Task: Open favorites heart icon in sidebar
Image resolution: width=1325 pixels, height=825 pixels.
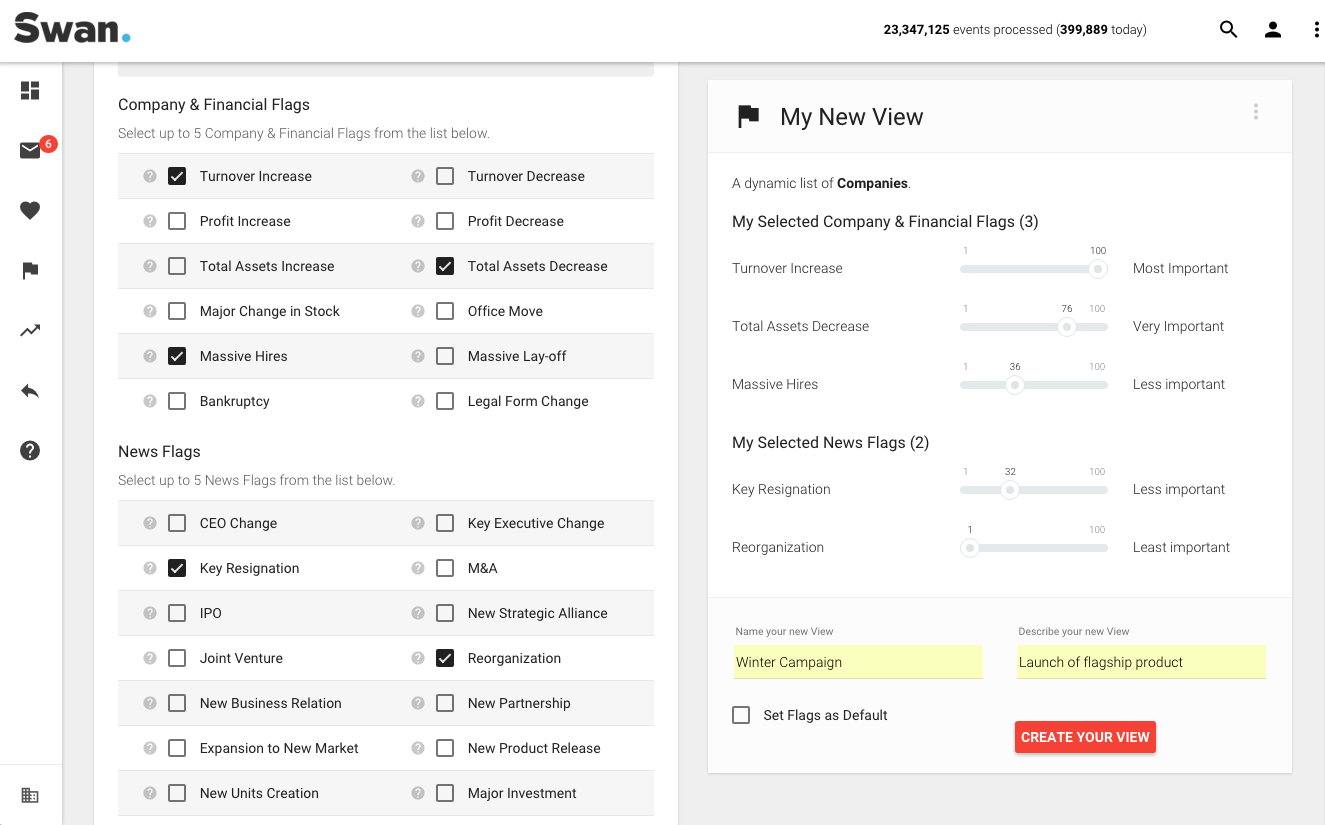Action: (30, 210)
